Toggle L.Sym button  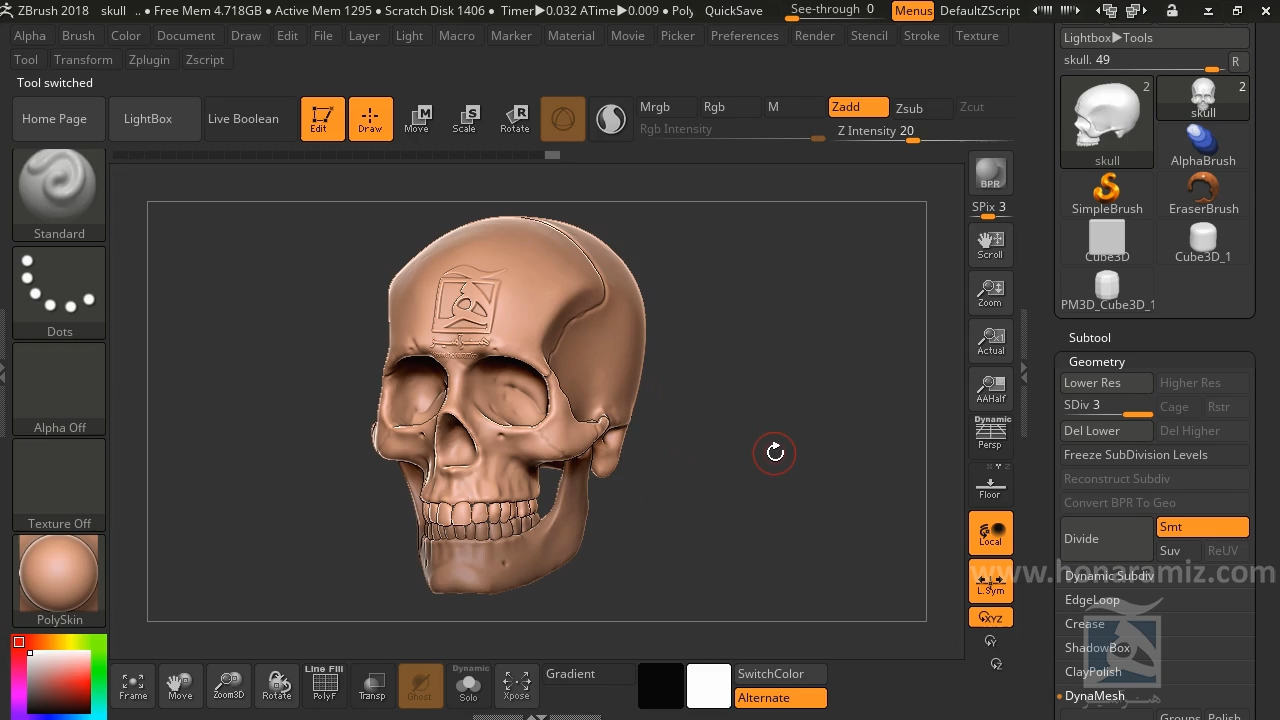(990, 581)
